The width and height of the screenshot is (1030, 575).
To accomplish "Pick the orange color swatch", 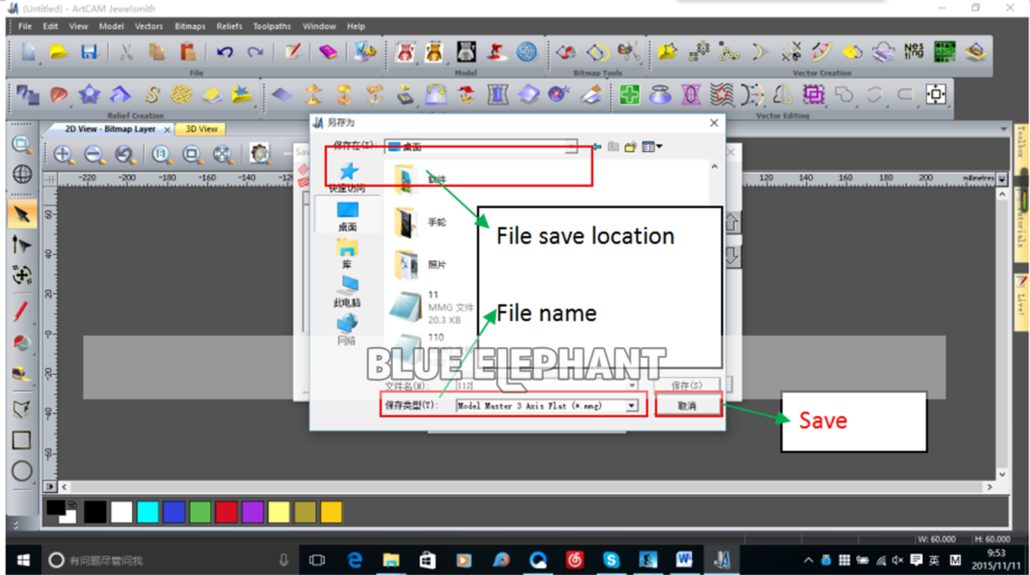I will [331, 512].
